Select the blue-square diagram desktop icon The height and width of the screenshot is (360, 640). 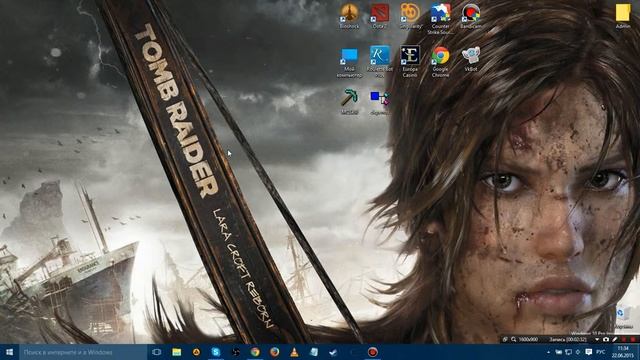point(380,102)
